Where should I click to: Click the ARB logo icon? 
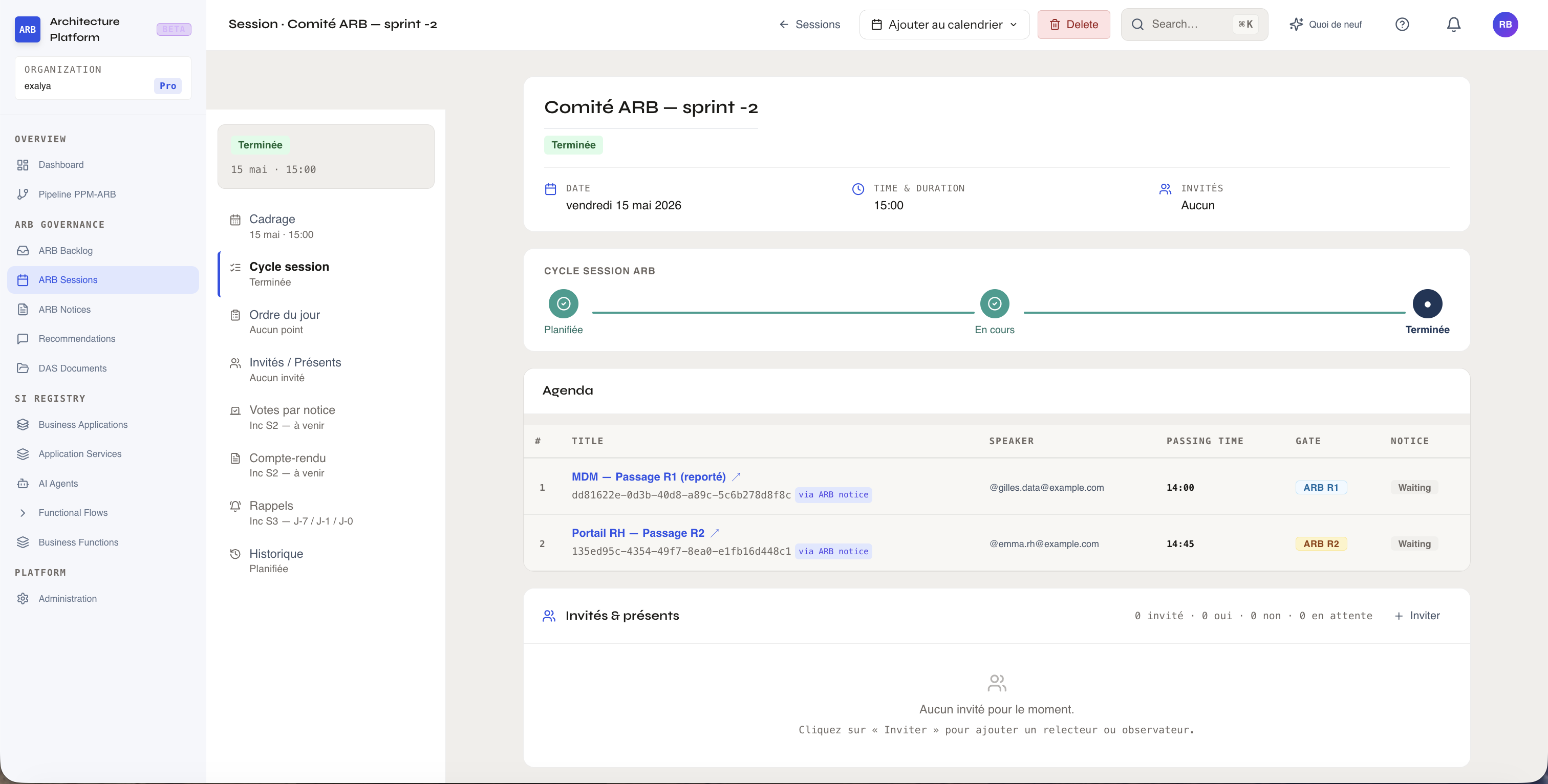[27, 30]
